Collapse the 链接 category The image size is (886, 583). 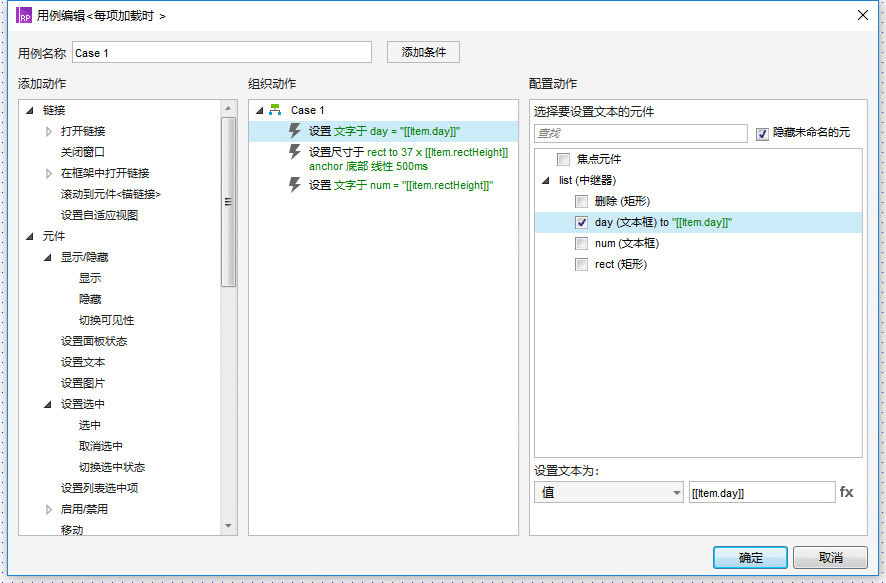click(x=30, y=111)
